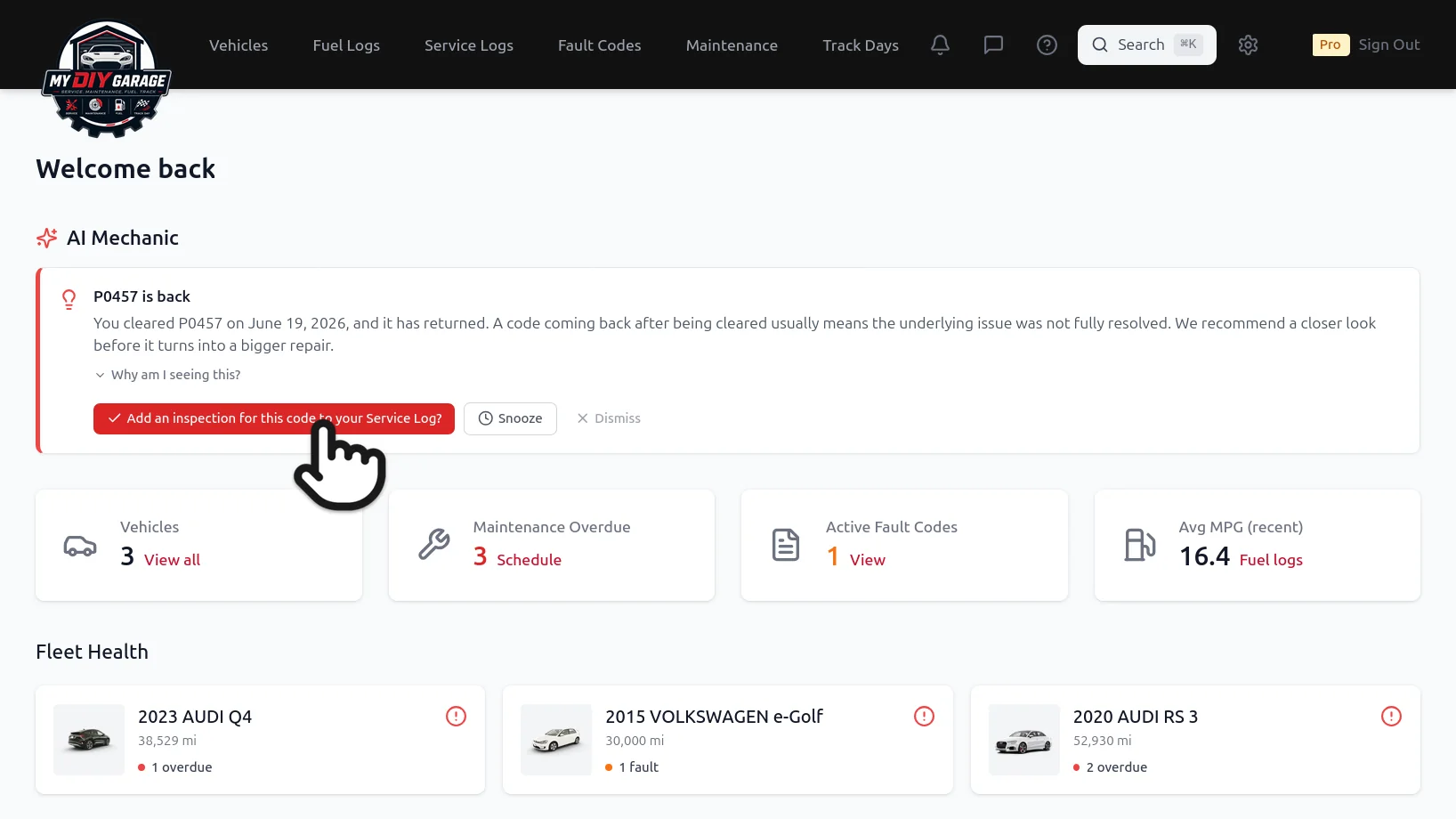Click the AI Mechanic sparkle icon
Screen dimensions: 1456x819
[x=46, y=238]
